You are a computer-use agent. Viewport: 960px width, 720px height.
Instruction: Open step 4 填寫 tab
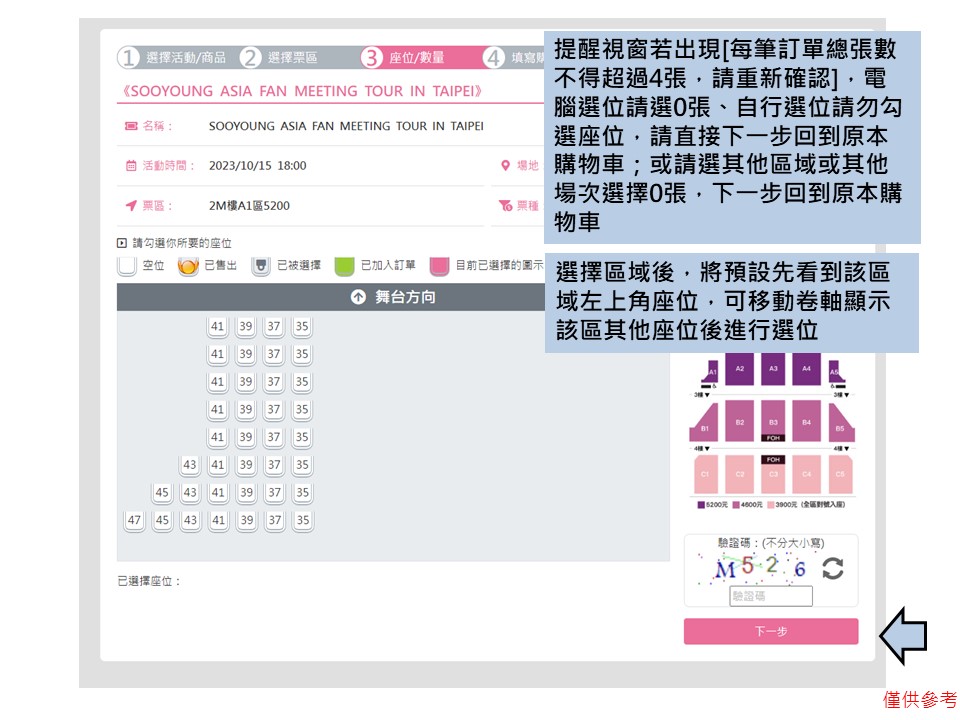(x=513, y=58)
